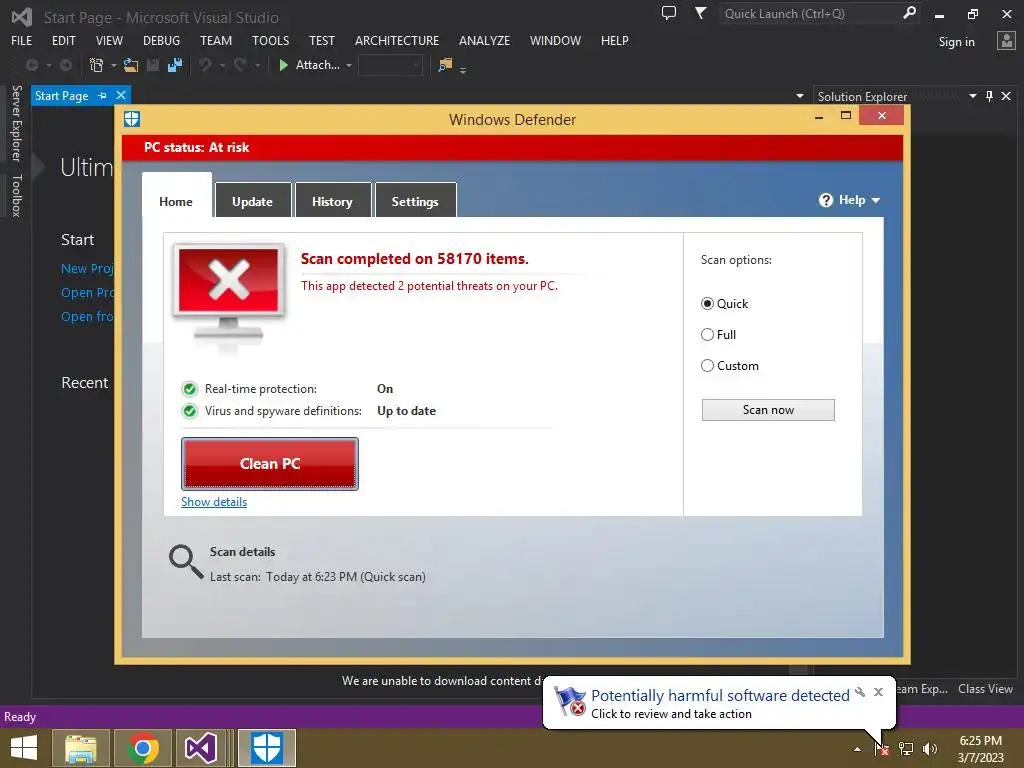The width and height of the screenshot is (1024, 768).
Task: Click the Action Center flag icon in system tray
Action: click(x=882, y=748)
